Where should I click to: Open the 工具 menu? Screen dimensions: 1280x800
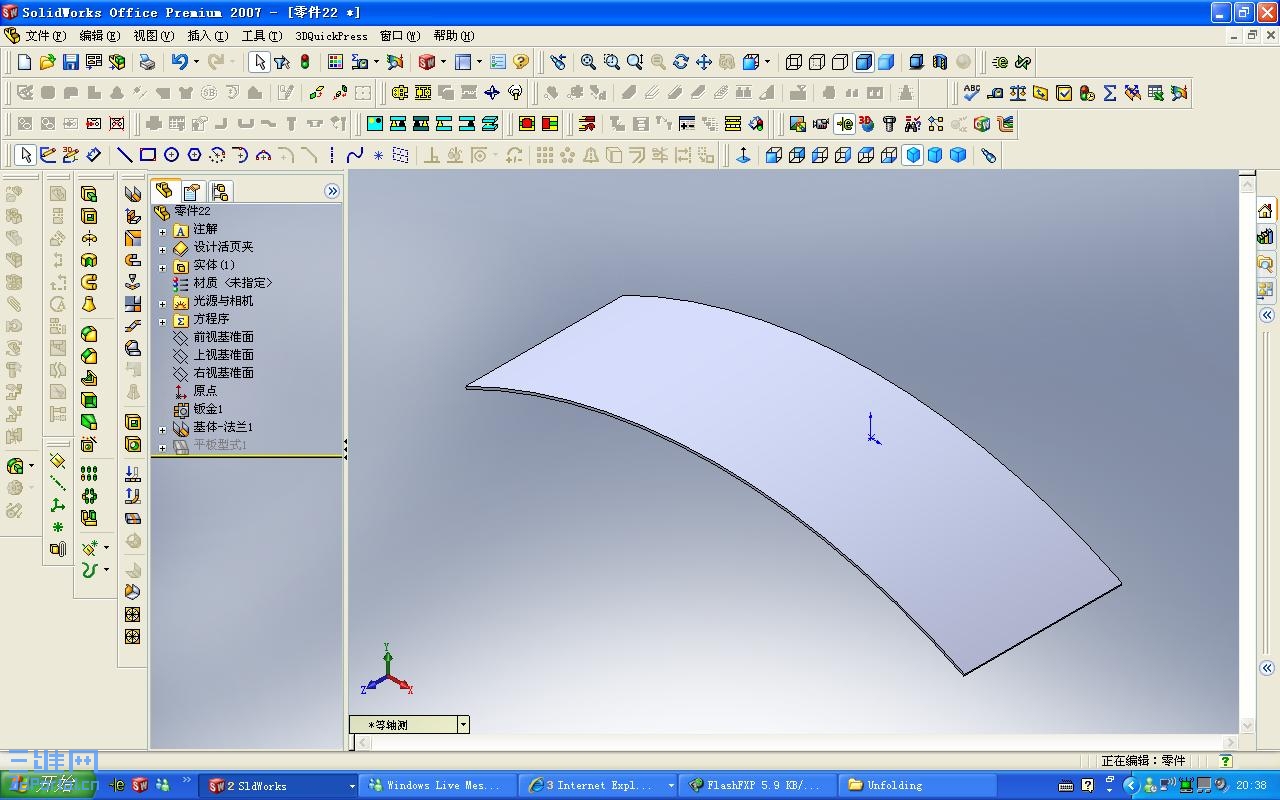262,36
